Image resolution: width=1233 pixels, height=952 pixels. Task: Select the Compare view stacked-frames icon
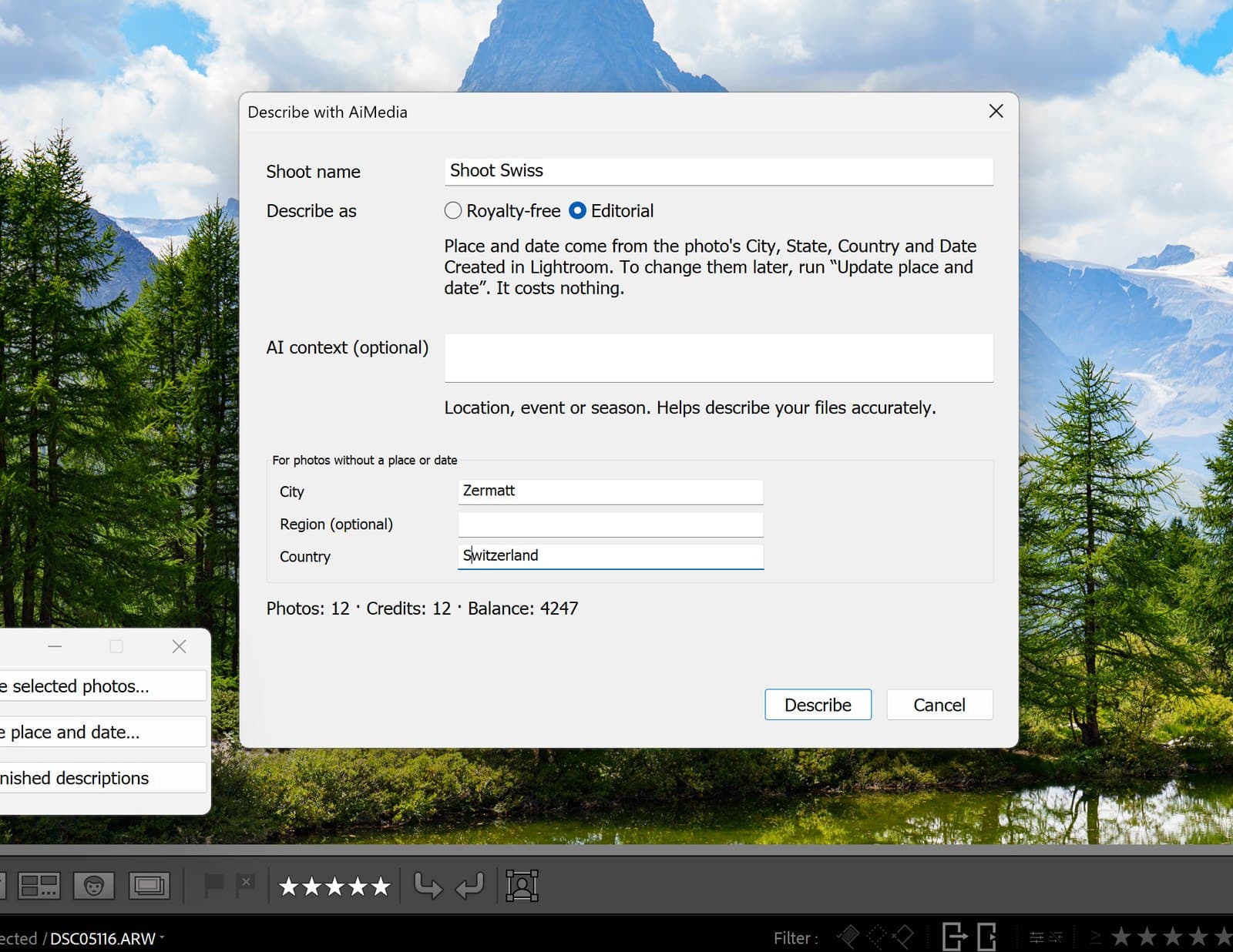pyautogui.click(x=150, y=886)
